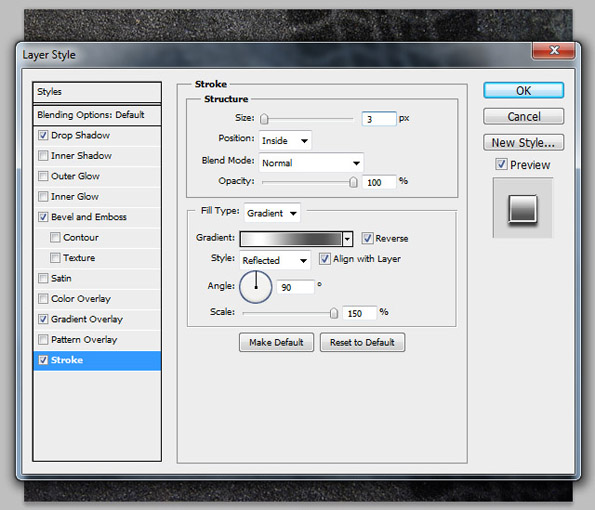This screenshot has height=510, width=595.
Task: Click the Size px input field
Action: click(x=379, y=119)
